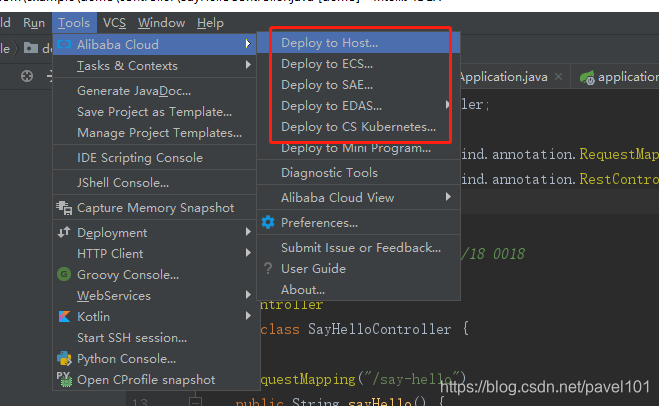Click the folder icon in the breadcrumb bar
Viewport: 659px width, 406px height.
31,48
